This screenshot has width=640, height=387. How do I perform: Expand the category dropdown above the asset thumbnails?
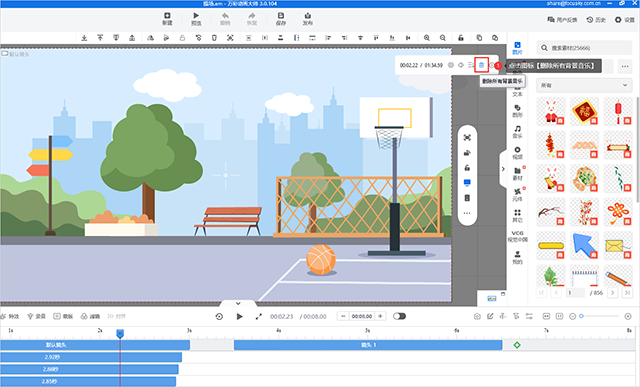(x=584, y=85)
